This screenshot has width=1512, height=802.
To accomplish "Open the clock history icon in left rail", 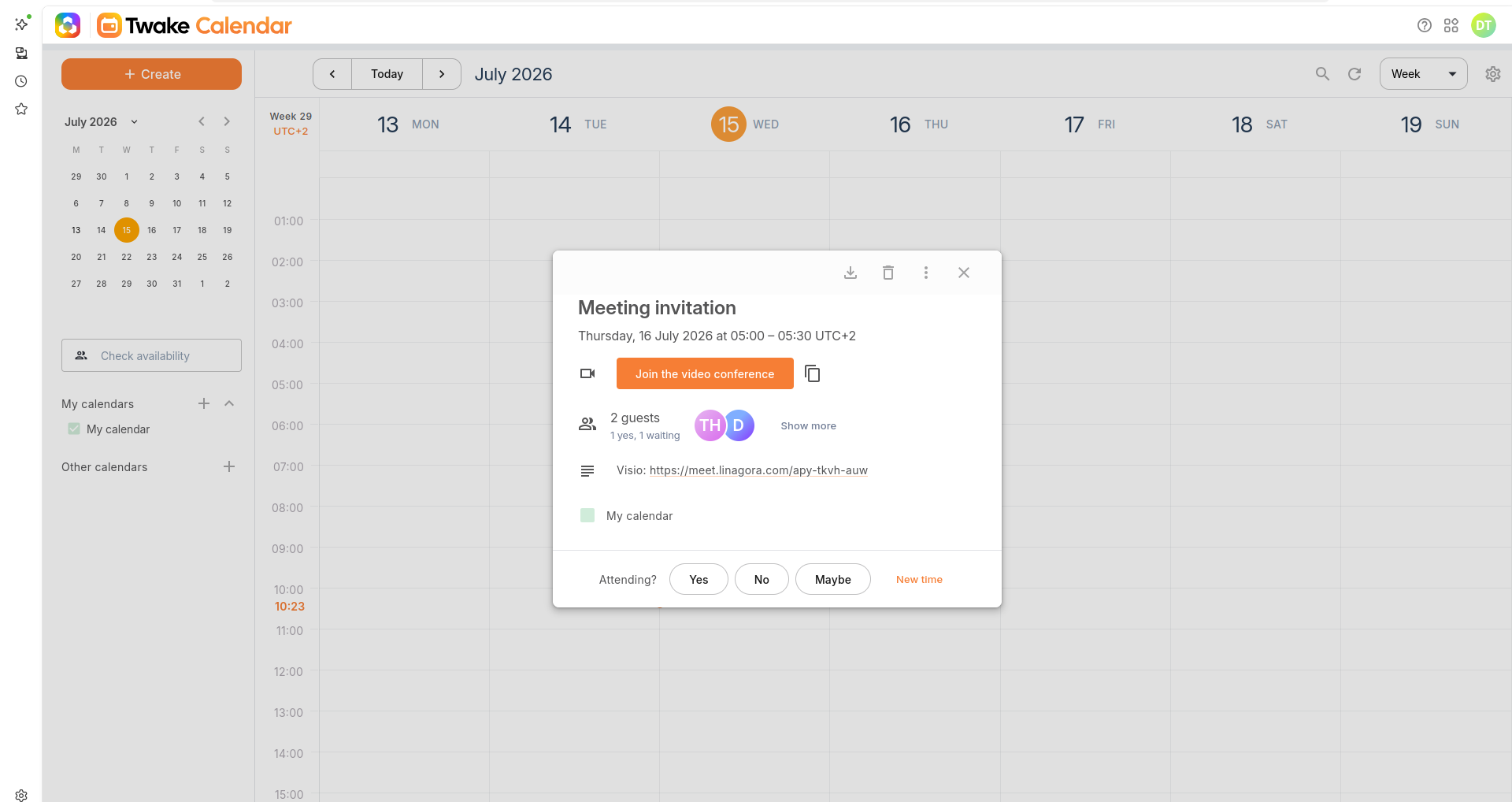I will pos(21,81).
